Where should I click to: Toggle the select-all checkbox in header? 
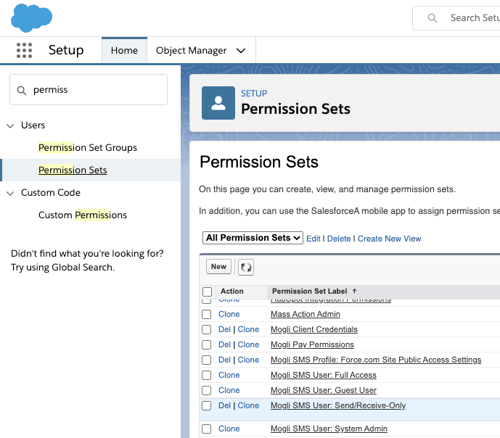coord(207,292)
